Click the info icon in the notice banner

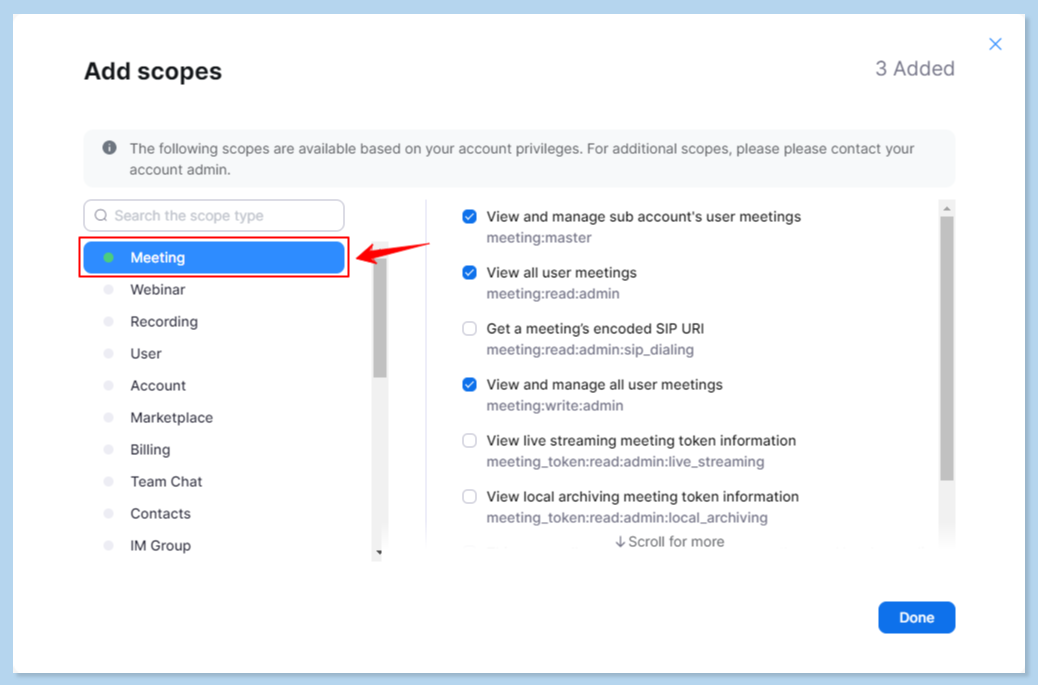coord(110,148)
